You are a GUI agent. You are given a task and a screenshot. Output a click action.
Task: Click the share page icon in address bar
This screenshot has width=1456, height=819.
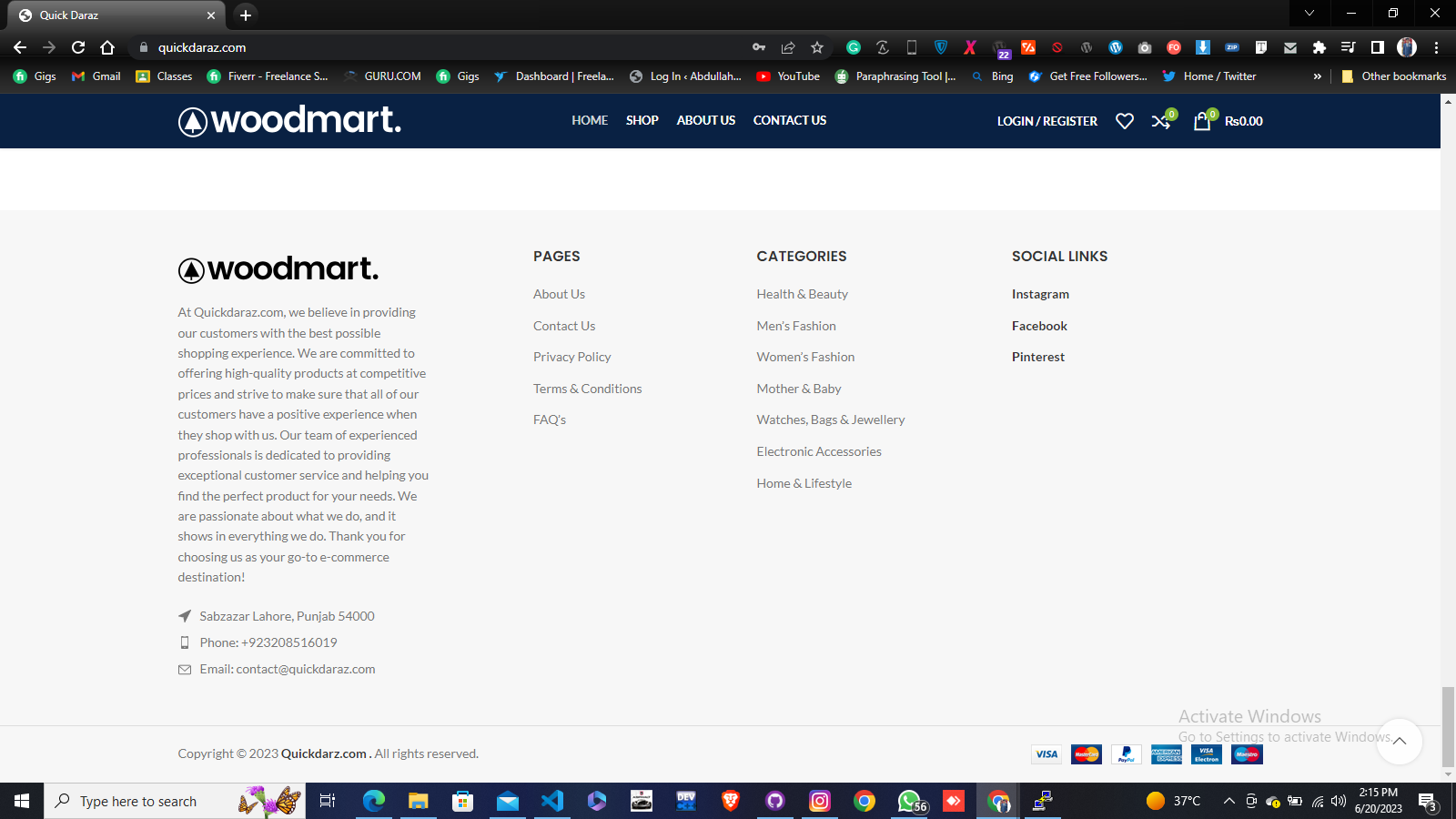tap(788, 47)
